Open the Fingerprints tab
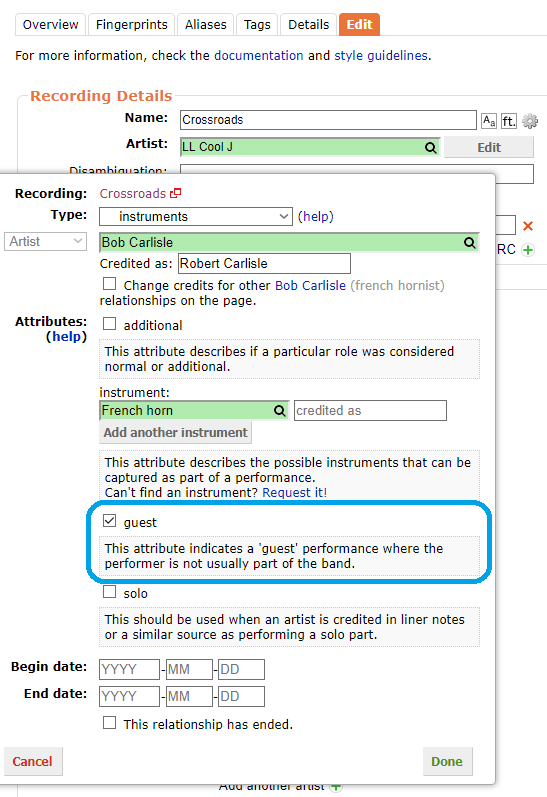 point(132,25)
